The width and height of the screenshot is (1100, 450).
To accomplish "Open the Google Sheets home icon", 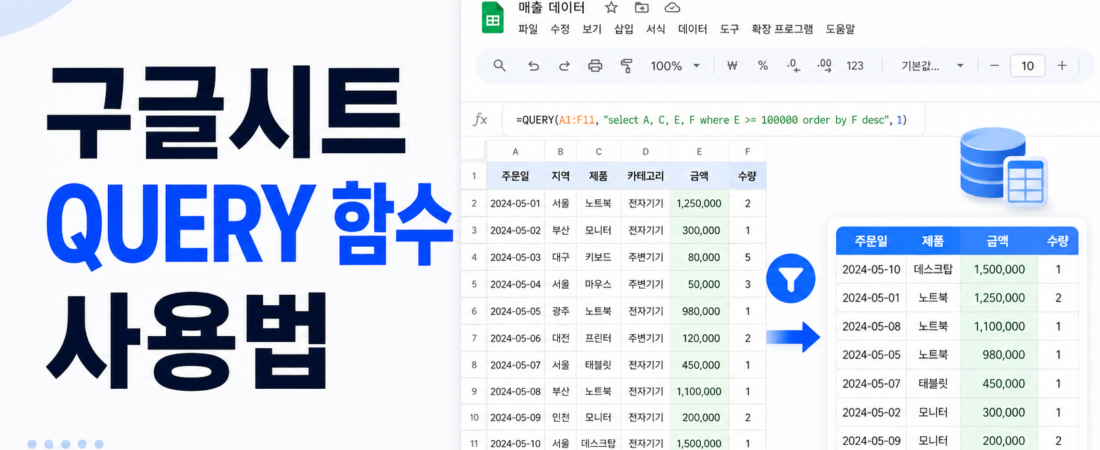I will click(x=492, y=18).
